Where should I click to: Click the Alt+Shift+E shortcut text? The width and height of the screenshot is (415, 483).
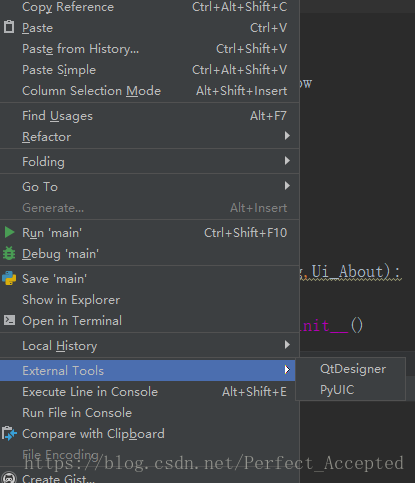[254, 392]
